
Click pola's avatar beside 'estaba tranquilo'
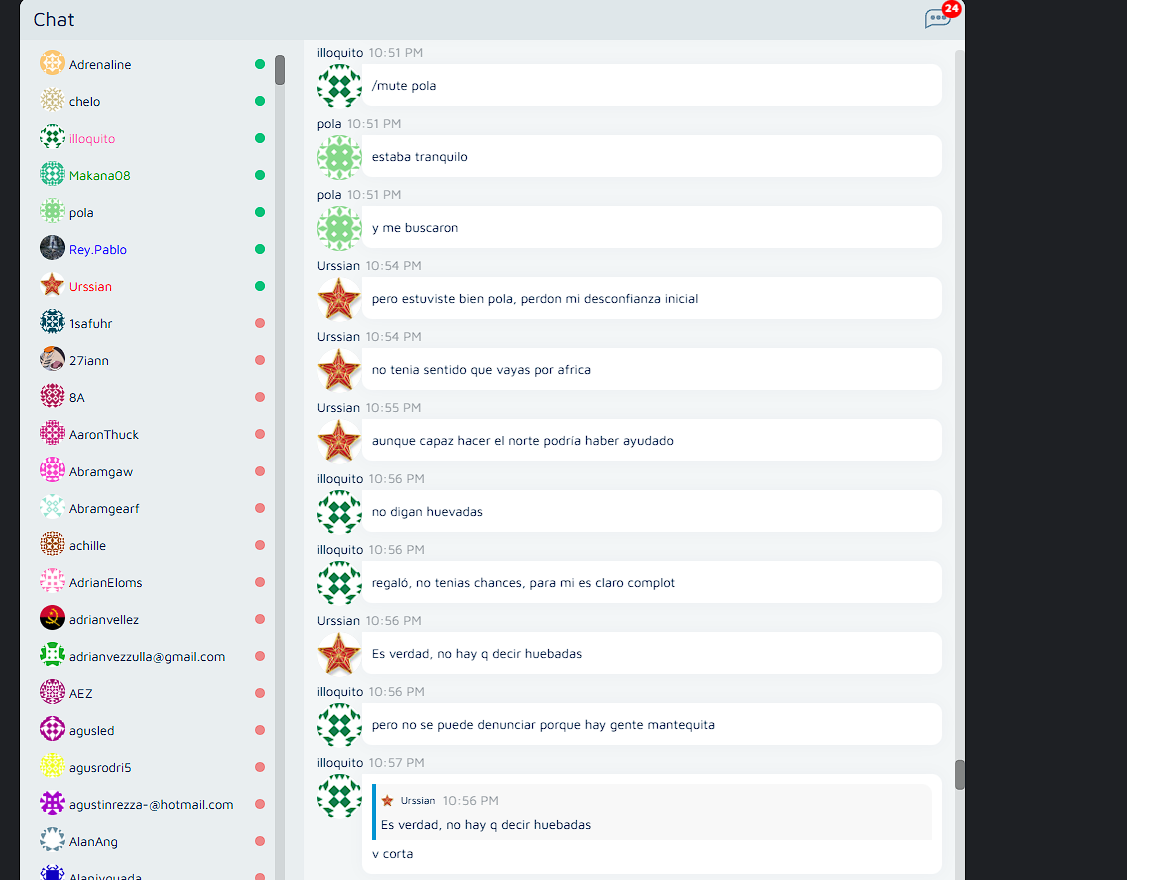point(339,157)
